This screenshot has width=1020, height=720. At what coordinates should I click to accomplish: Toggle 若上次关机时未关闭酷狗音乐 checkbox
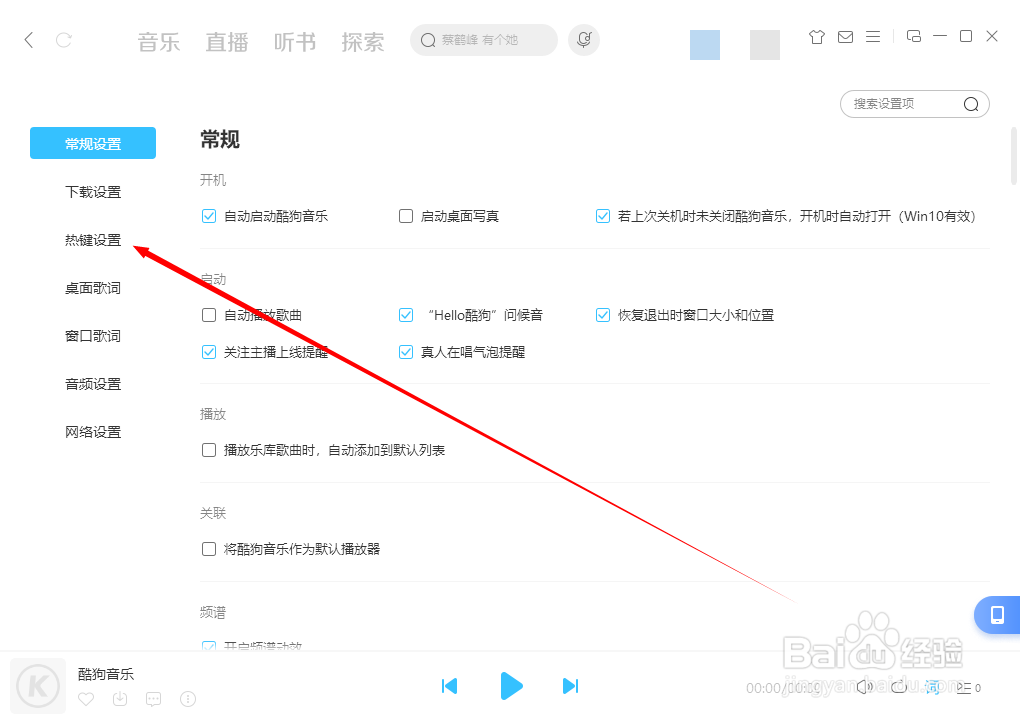pyautogui.click(x=603, y=216)
